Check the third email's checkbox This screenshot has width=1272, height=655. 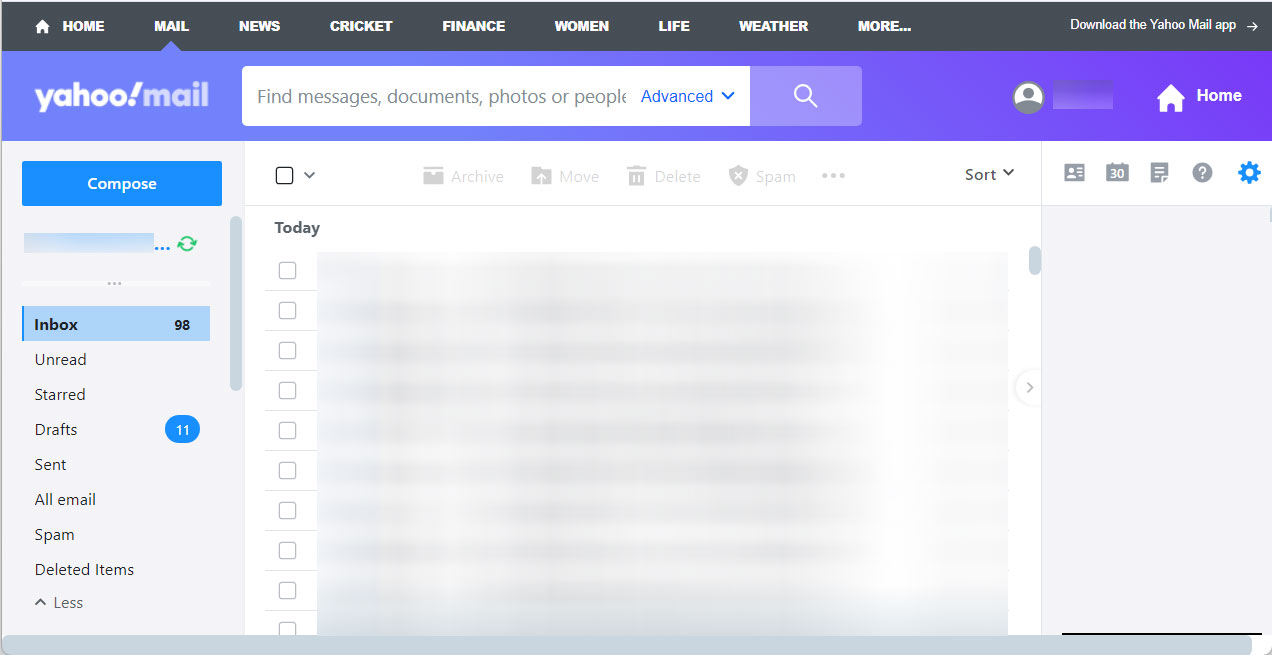[x=288, y=350]
